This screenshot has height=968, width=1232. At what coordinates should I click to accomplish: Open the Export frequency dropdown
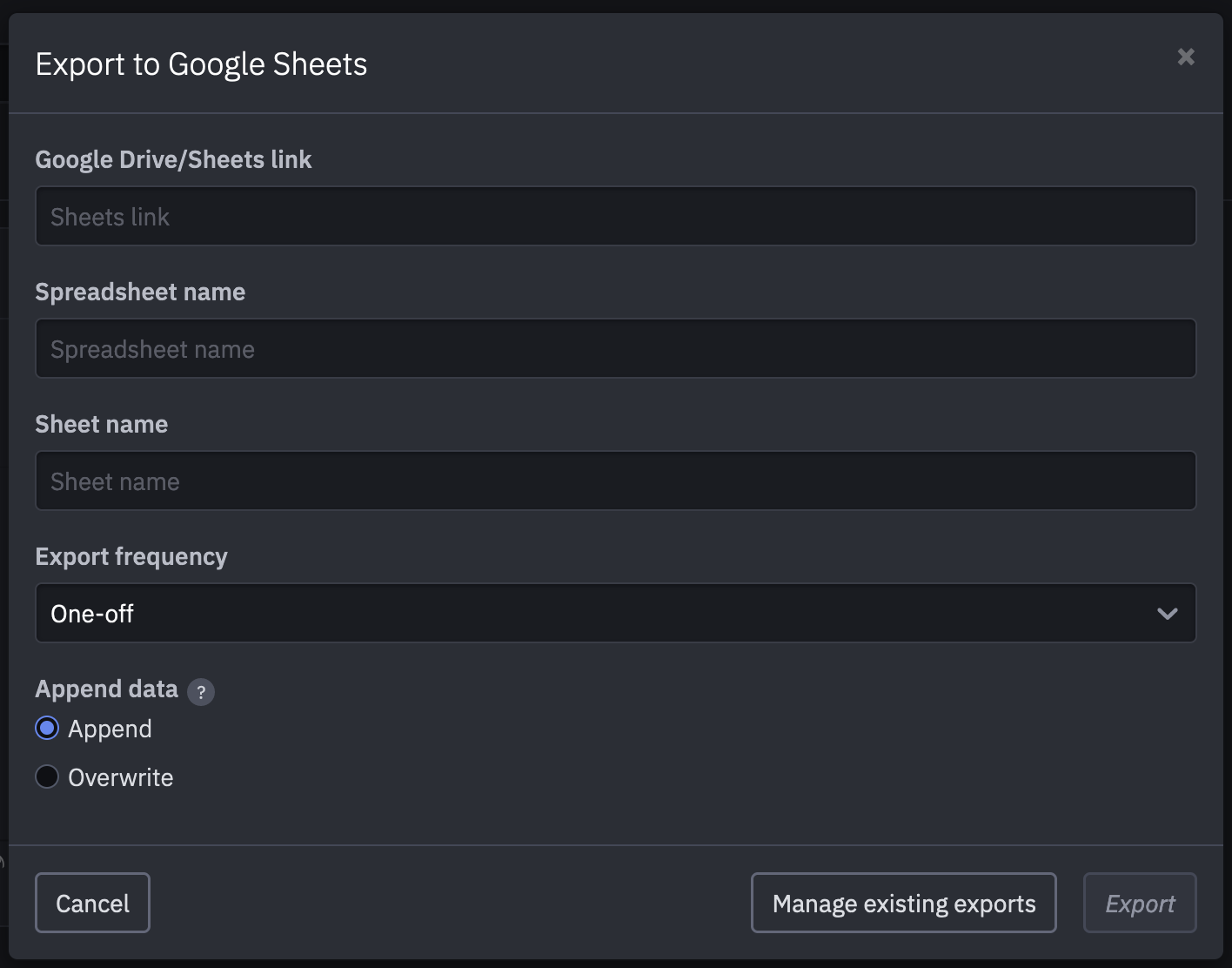[616, 613]
